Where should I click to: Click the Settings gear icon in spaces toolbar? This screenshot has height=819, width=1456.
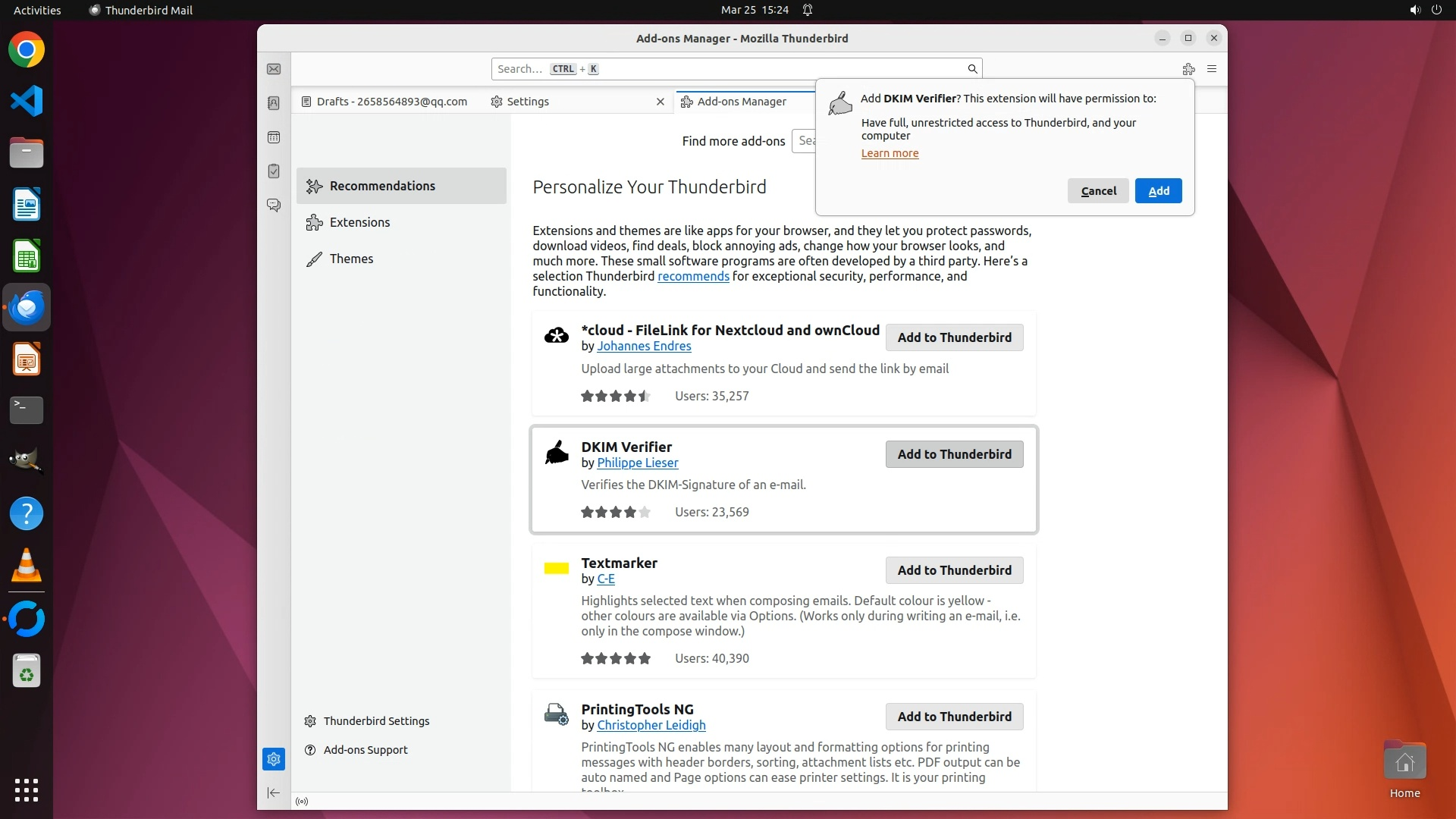click(274, 759)
